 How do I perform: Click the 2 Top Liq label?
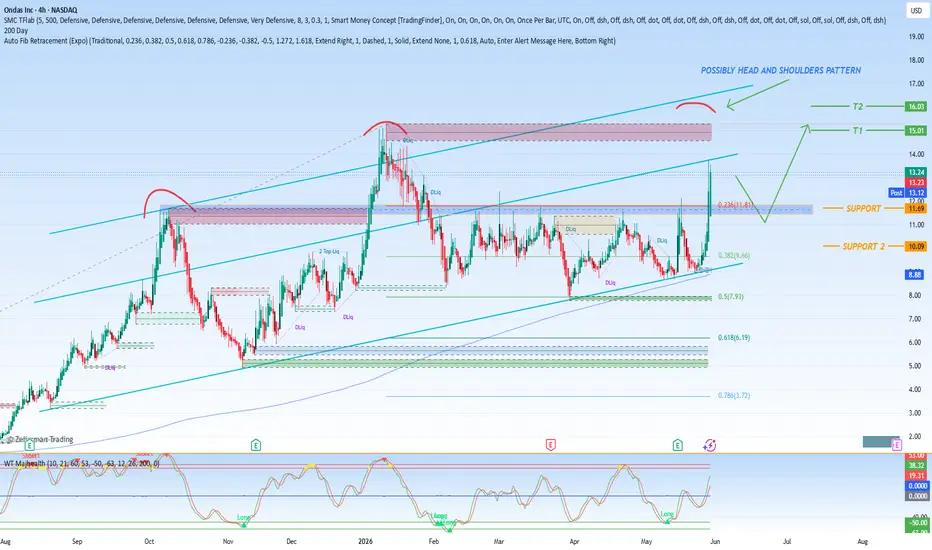329,252
